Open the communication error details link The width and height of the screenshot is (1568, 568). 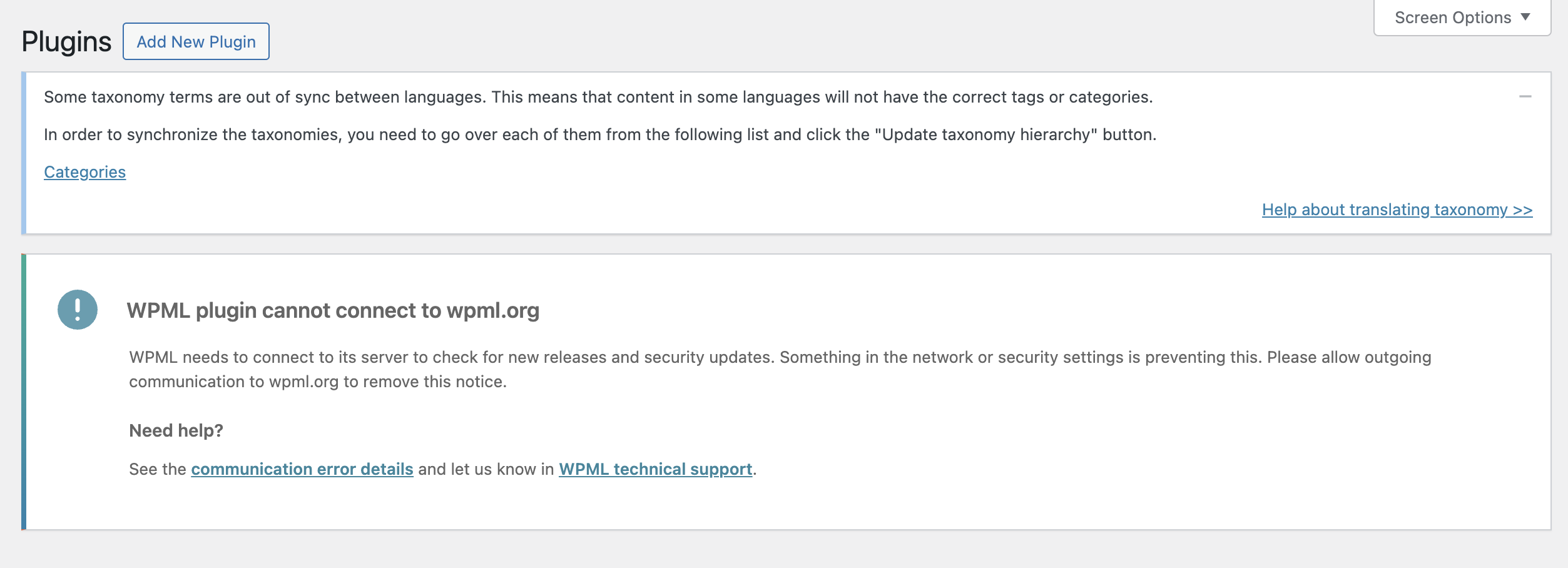click(302, 469)
